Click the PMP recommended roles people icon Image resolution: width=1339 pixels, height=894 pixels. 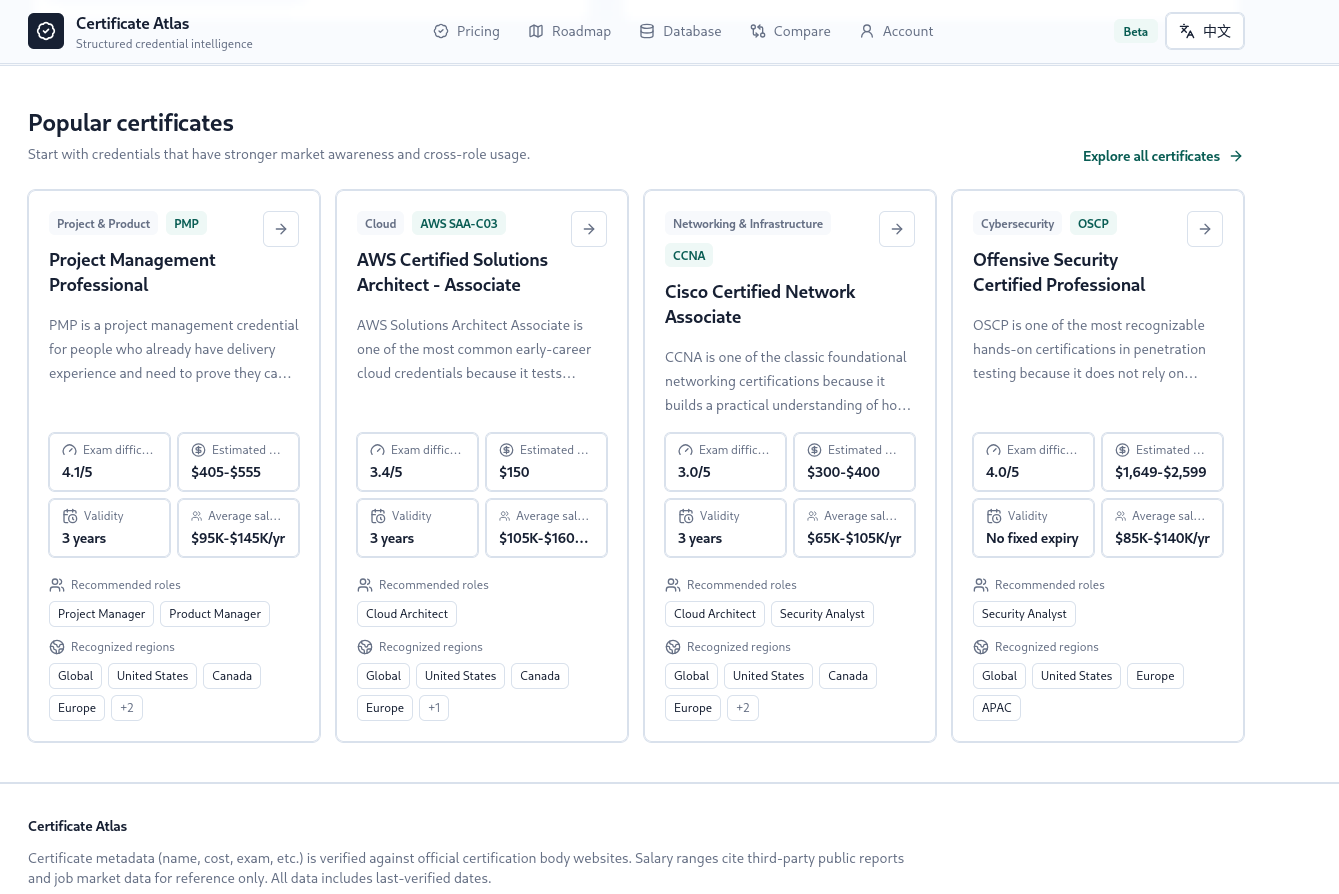click(57, 585)
